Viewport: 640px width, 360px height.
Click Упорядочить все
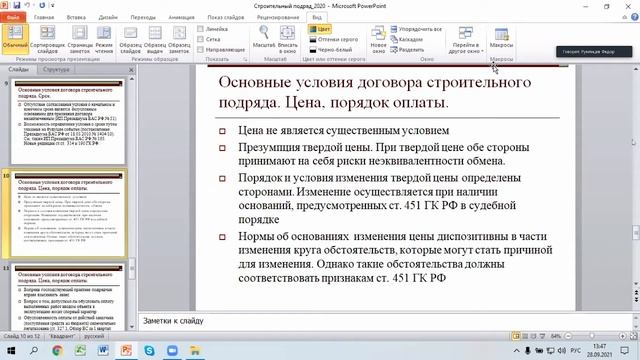click(x=416, y=29)
